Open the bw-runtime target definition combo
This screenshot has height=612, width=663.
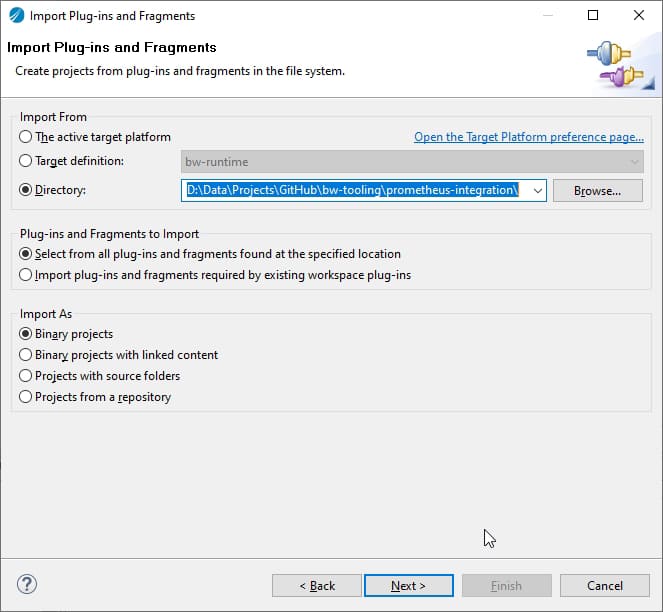point(412,161)
